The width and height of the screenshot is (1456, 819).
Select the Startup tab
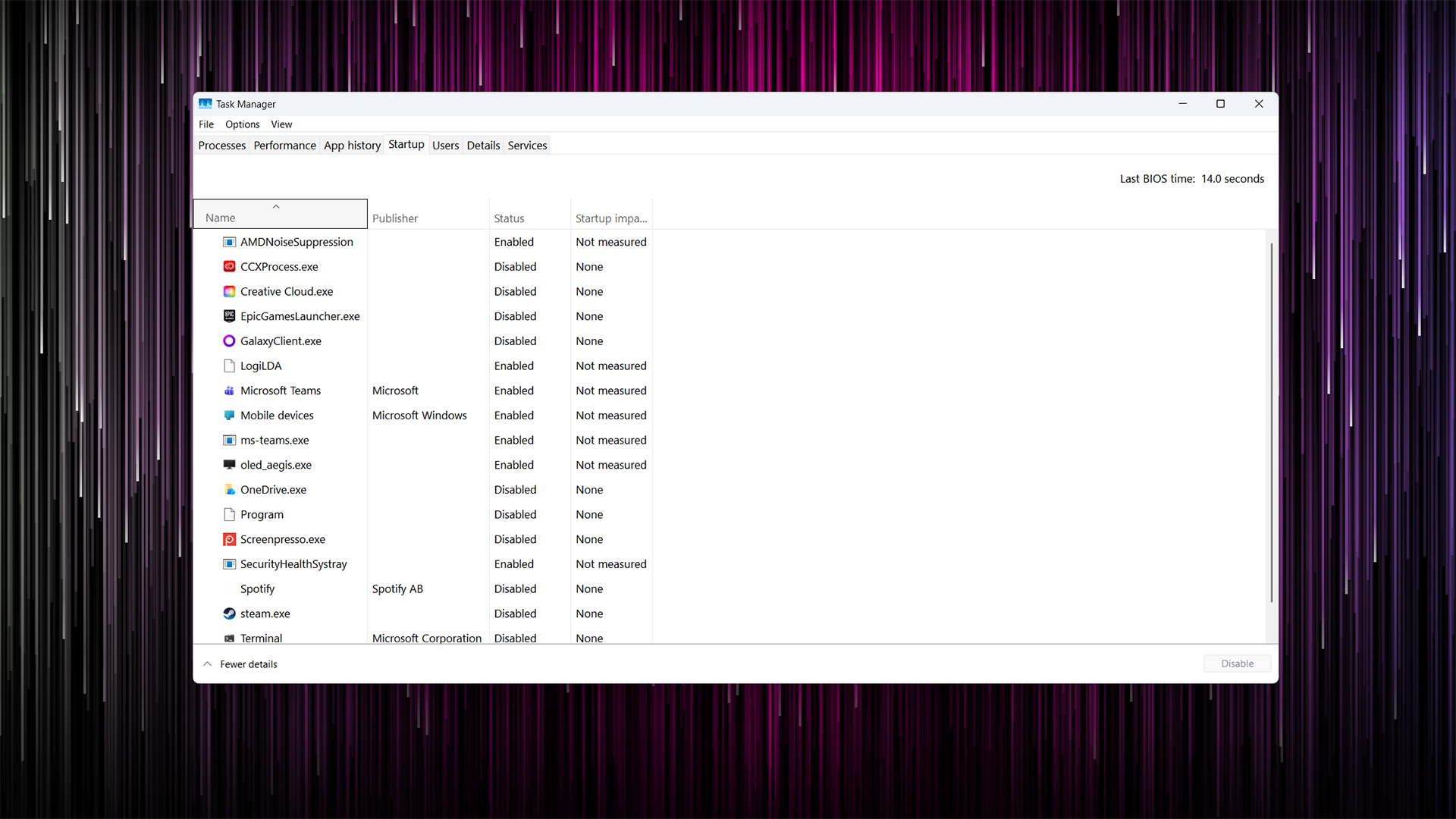406,144
